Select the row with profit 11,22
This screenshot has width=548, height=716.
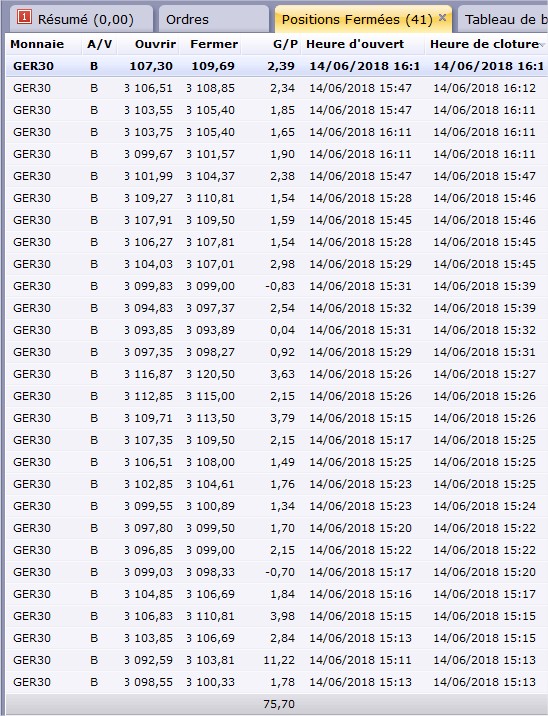277,660
